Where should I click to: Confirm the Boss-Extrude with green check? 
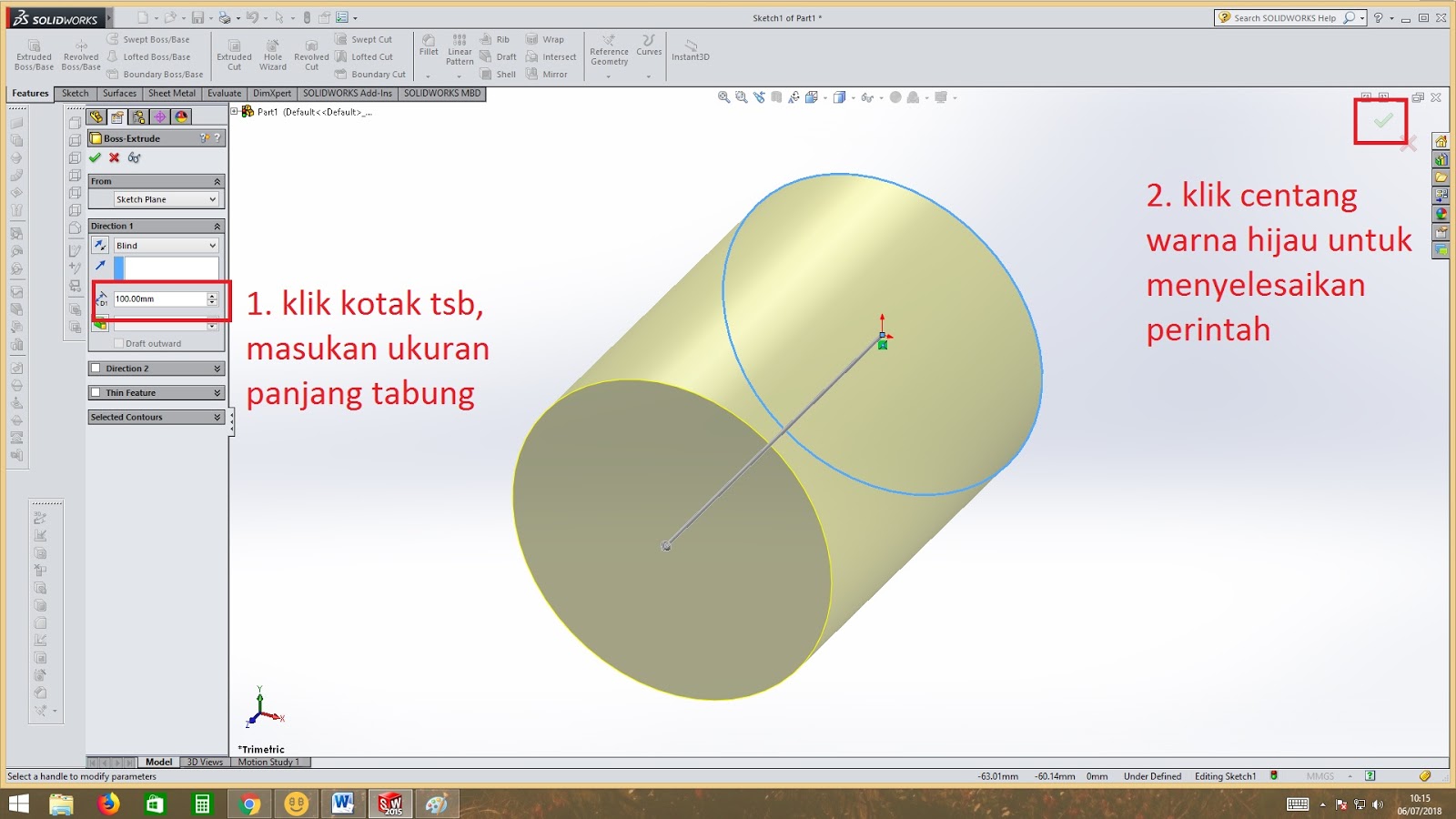click(96, 157)
